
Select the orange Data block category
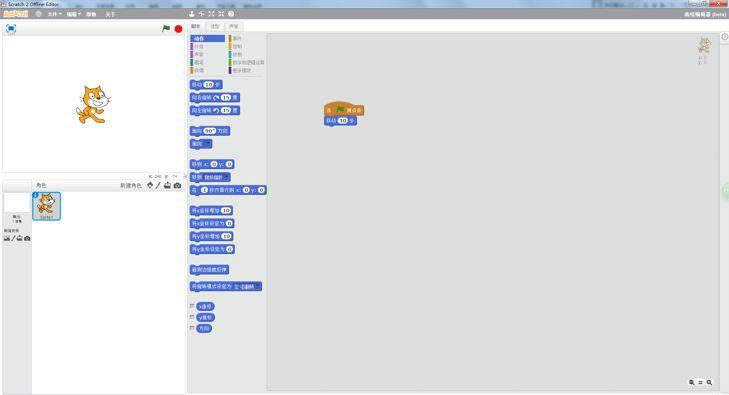[207, 70]
